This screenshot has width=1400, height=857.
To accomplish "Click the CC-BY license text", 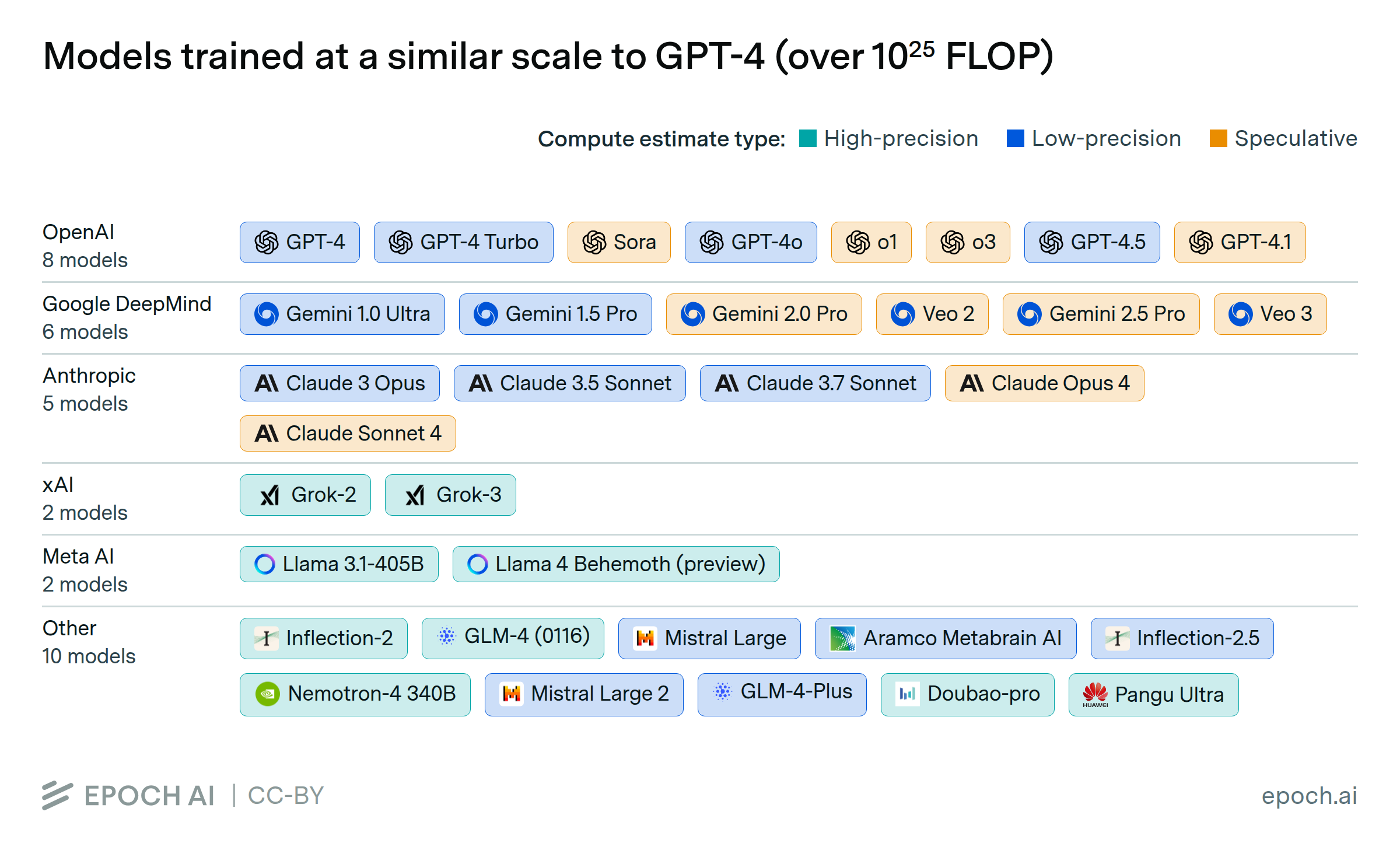I will point(286,796).
